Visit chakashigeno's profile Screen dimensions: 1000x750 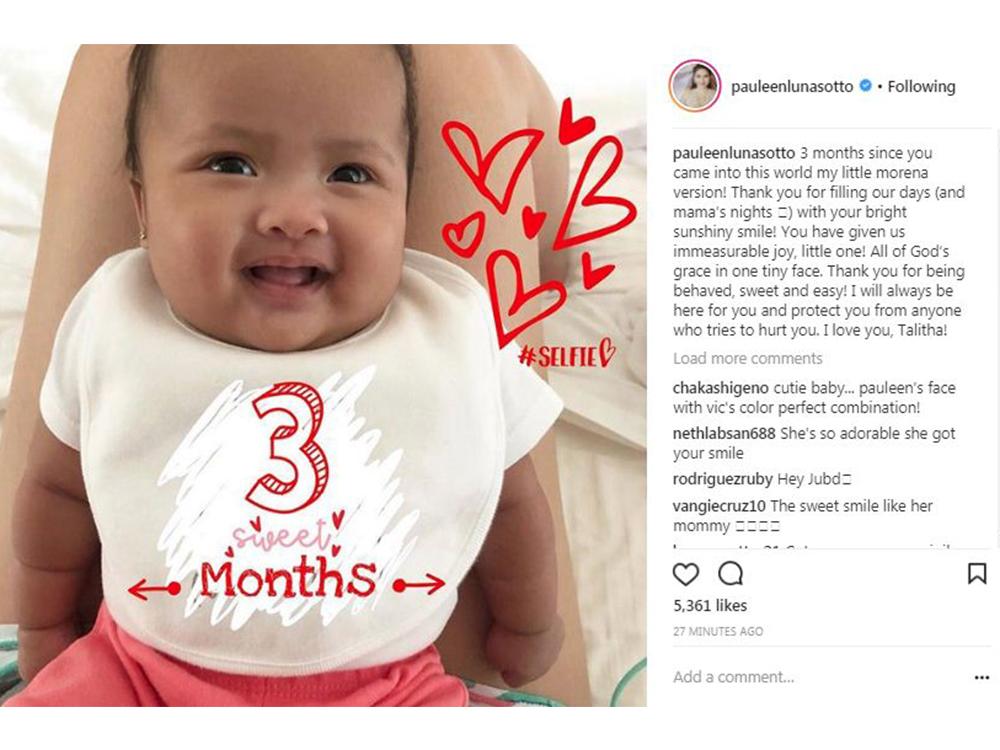(x=721, y=388)
